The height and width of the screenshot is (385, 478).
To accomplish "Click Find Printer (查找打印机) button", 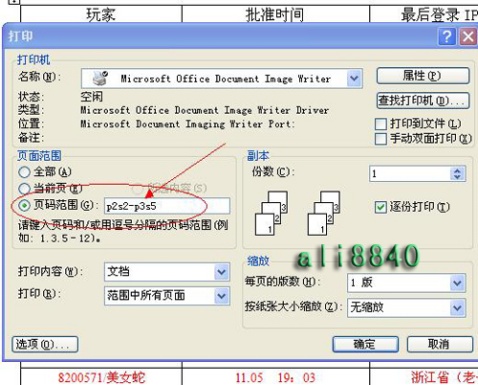I will 423,100.
